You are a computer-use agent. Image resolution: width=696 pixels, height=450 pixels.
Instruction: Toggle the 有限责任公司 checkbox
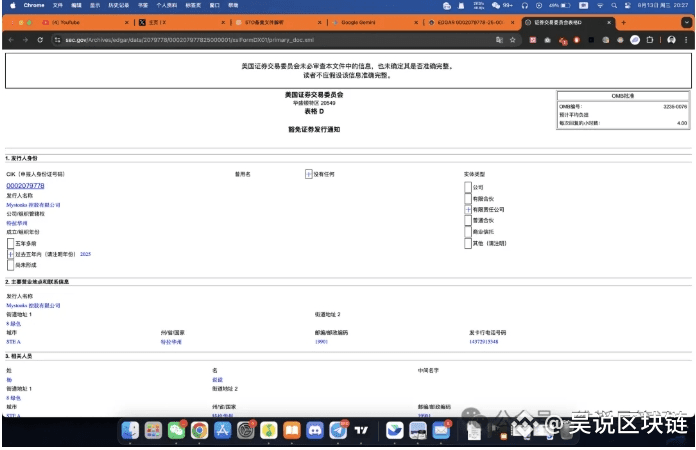(468, 210)
